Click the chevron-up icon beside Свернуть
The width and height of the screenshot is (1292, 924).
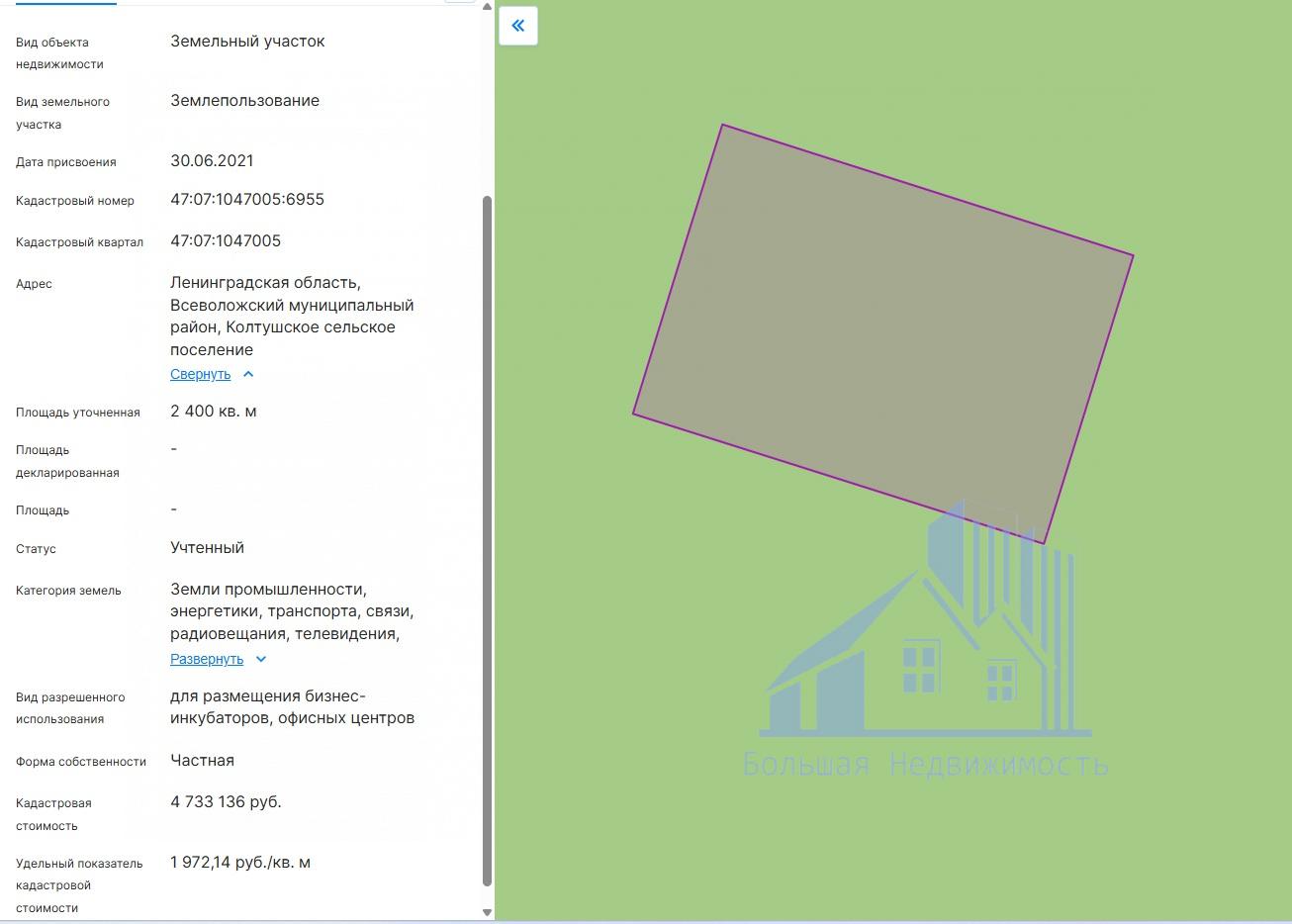[248, 374]
